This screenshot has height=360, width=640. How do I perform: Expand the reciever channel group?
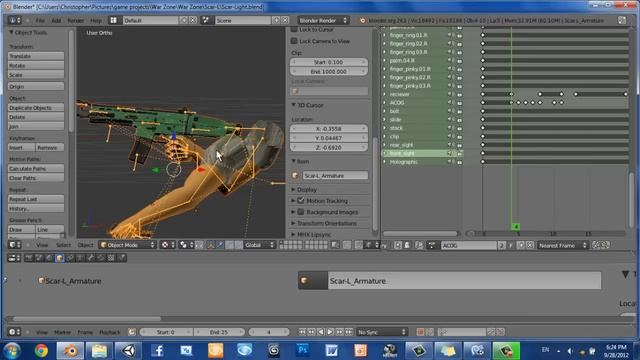pos(384,94)
